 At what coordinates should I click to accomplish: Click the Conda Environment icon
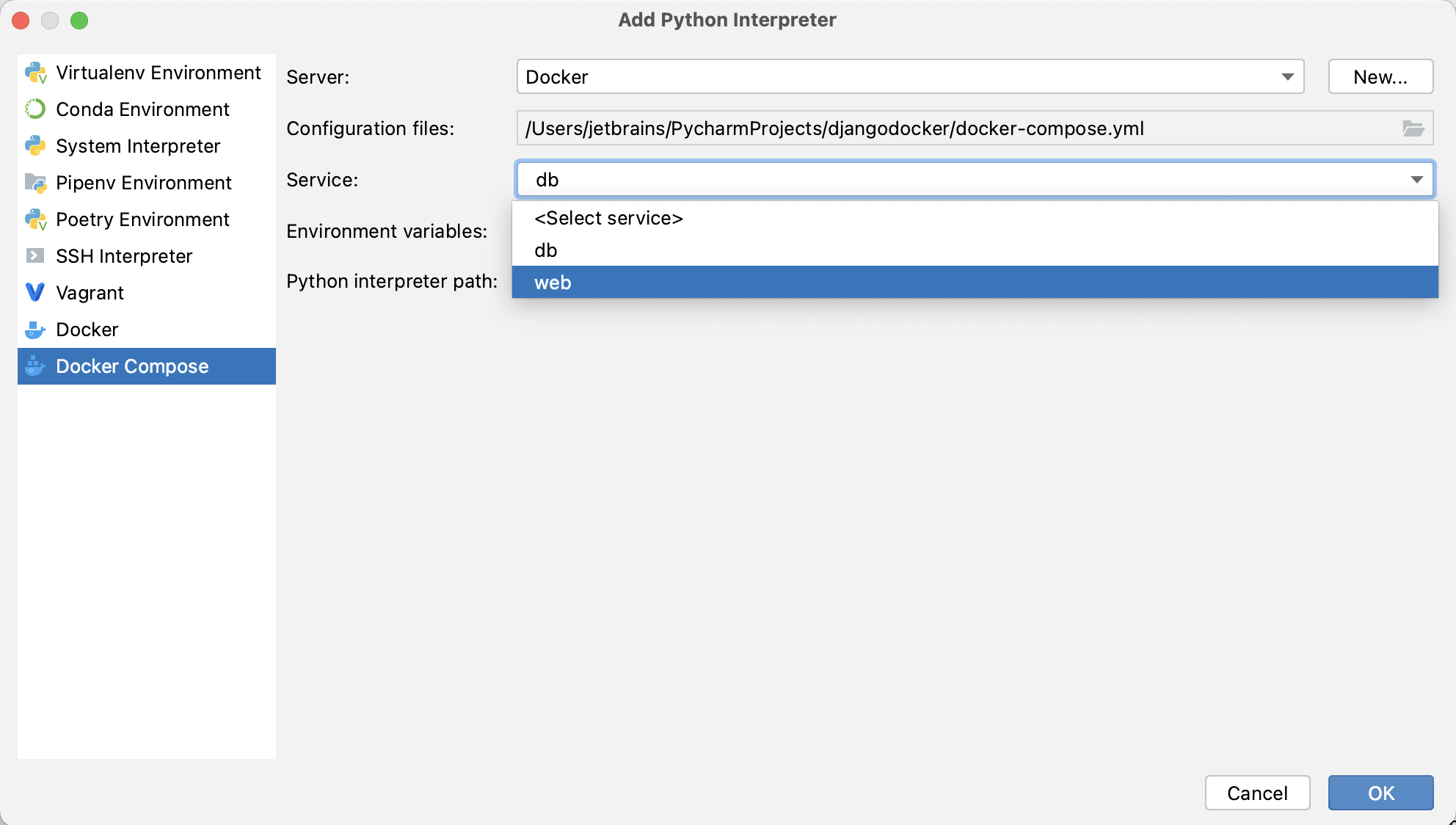37,109
